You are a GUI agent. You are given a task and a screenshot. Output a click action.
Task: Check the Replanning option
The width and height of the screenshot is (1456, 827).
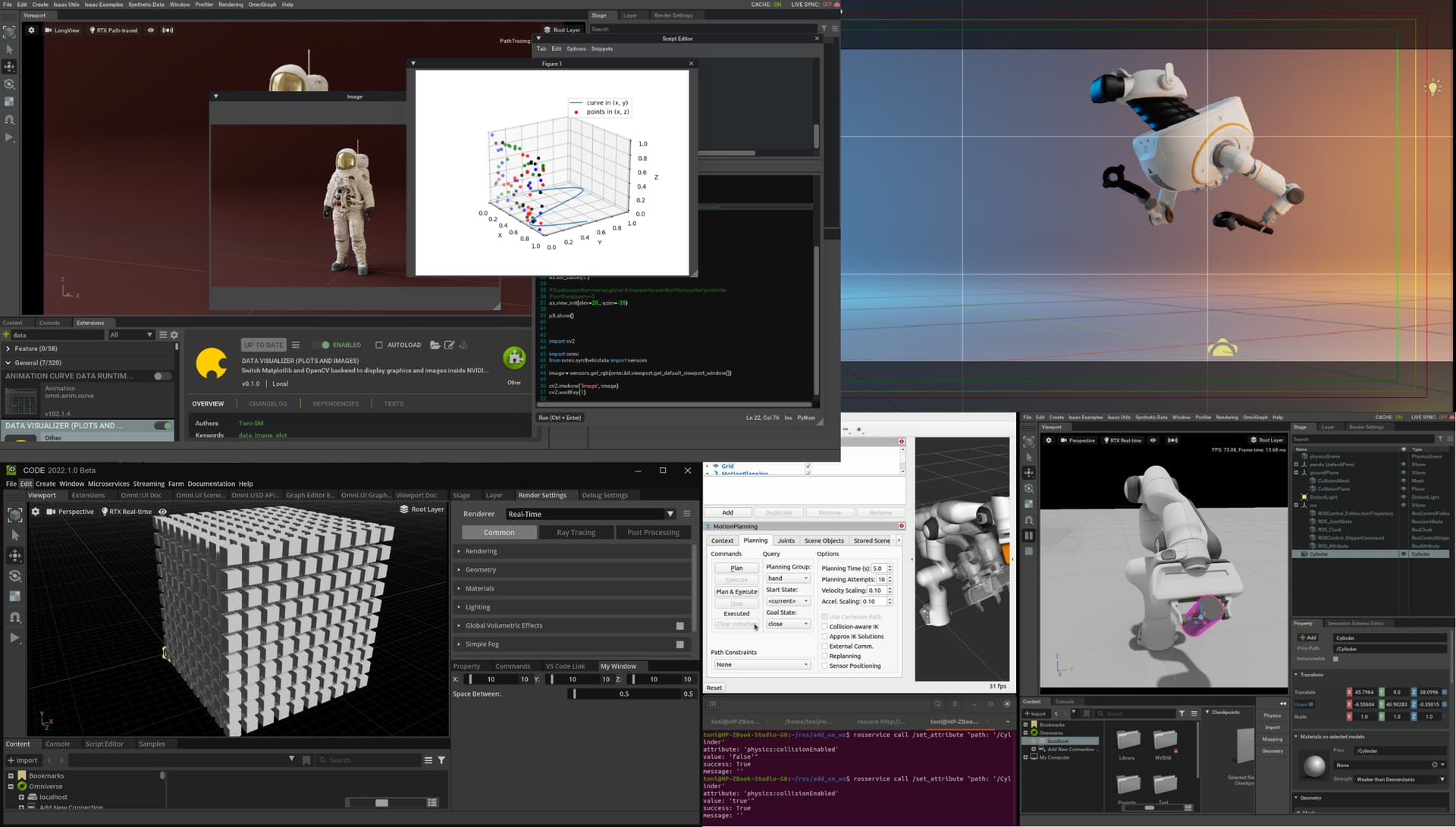click(825, 656)
